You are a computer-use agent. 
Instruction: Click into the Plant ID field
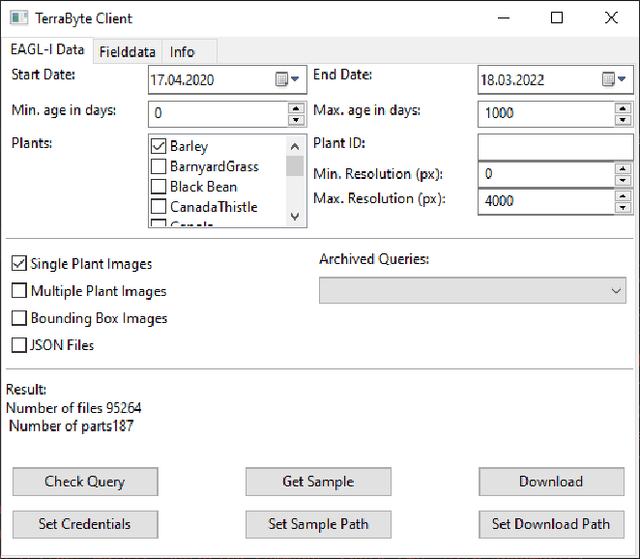[x=554, y=146]
